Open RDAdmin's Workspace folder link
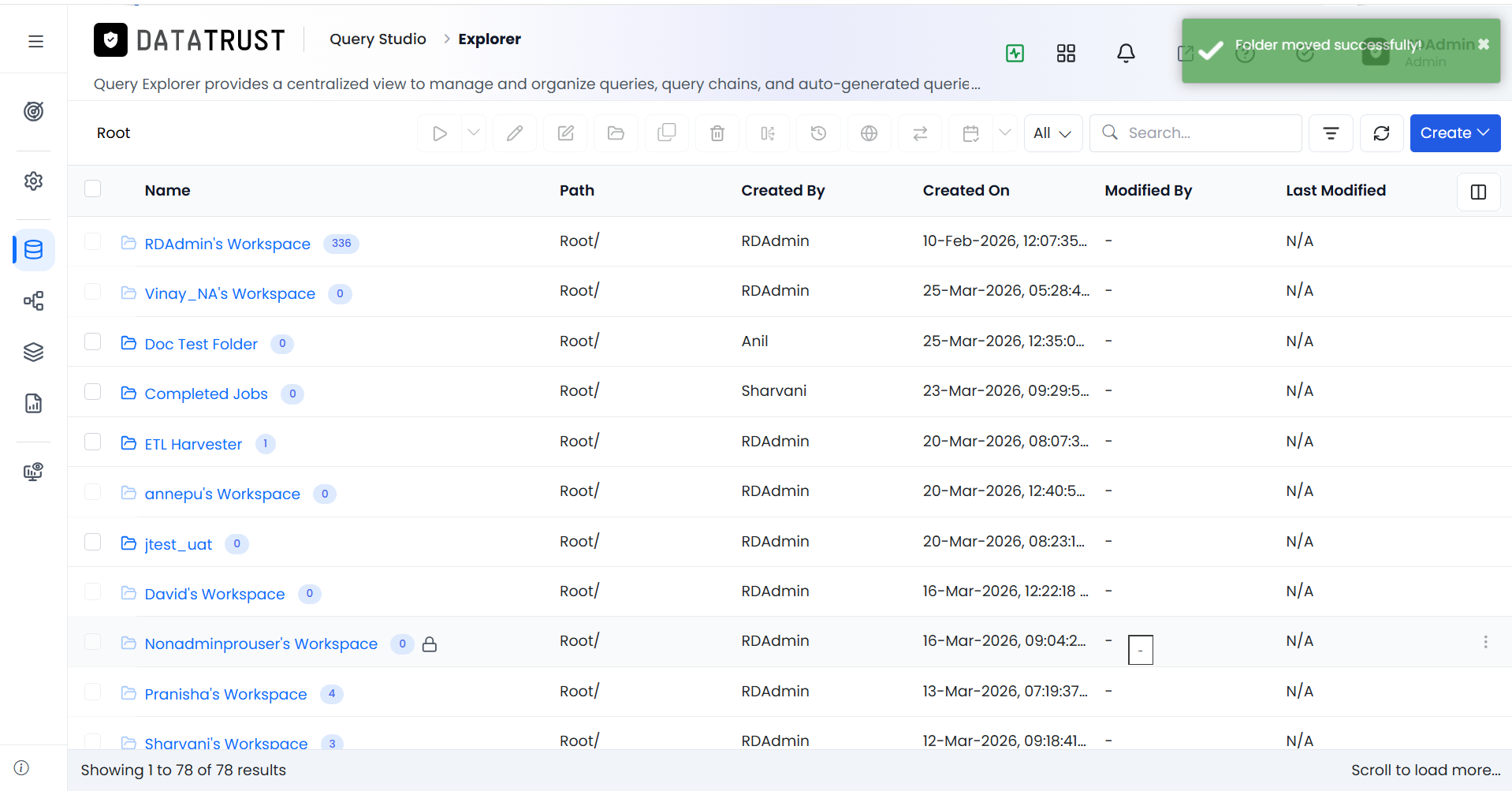1512x791 pixels. pyautogui.click(x=227, y=244)
